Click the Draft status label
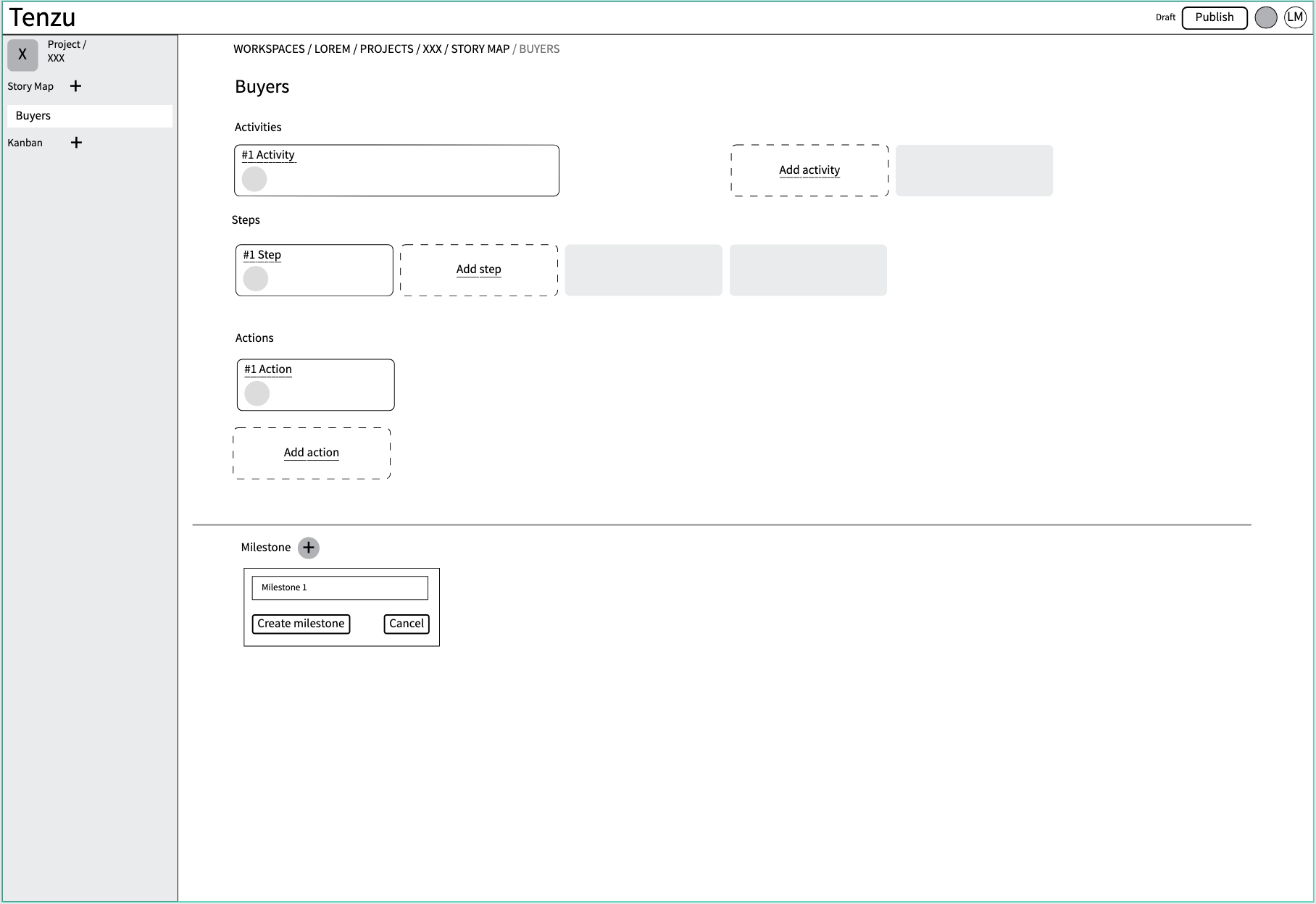Image resolution: width=1316 pixels, height=904 pixels. click(1165, 17)
